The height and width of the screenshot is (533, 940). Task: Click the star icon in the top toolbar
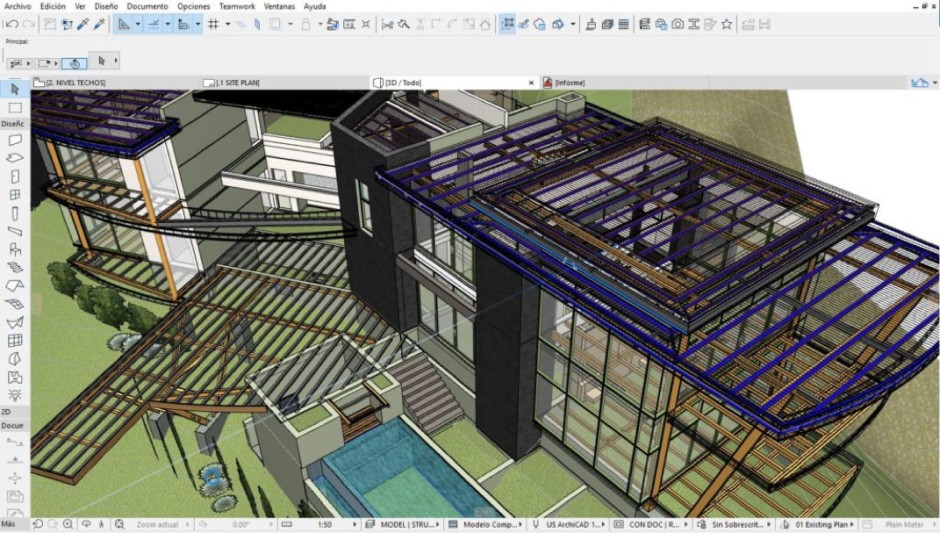coord(726,23)
